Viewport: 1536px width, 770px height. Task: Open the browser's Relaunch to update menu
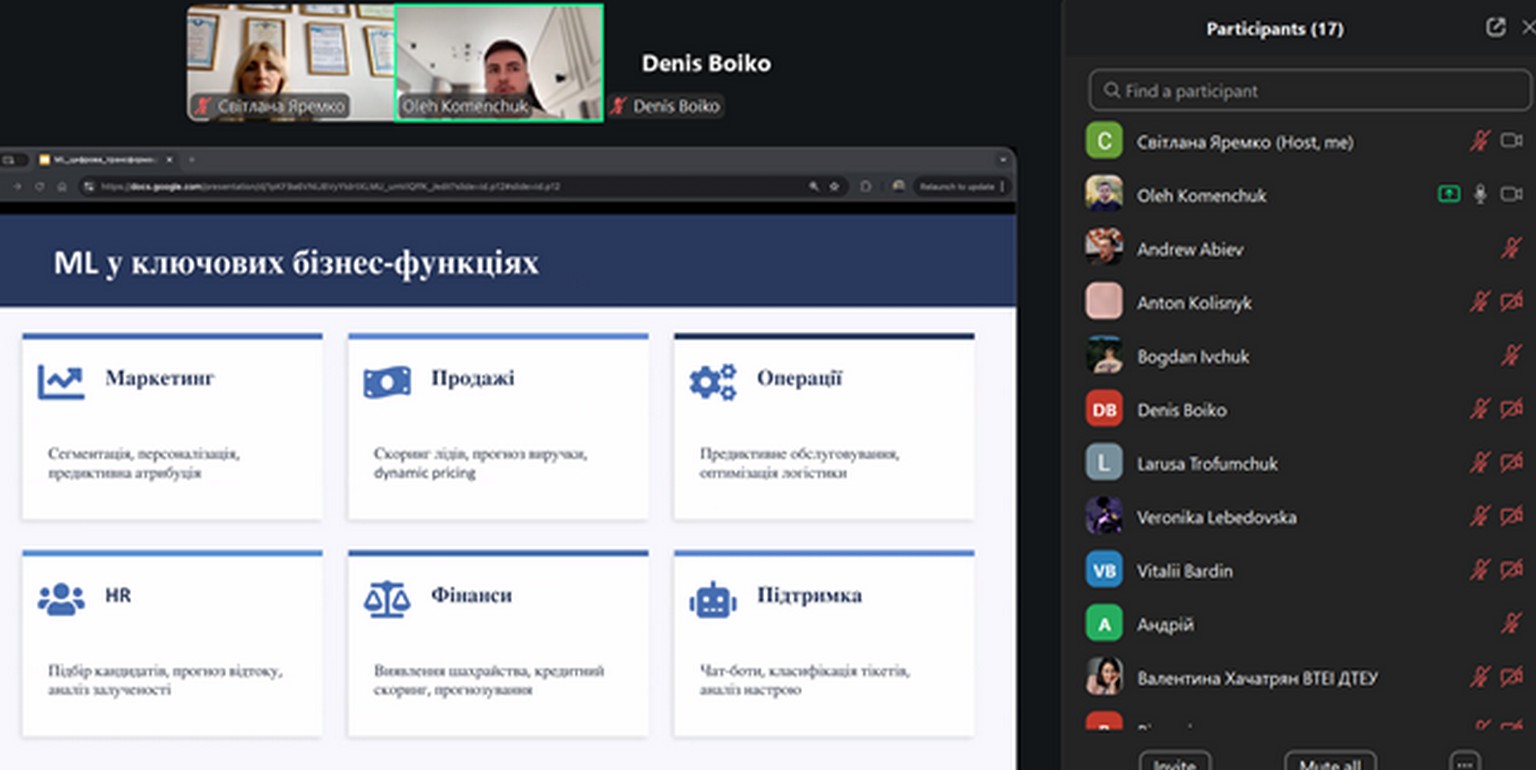[955, 187]
